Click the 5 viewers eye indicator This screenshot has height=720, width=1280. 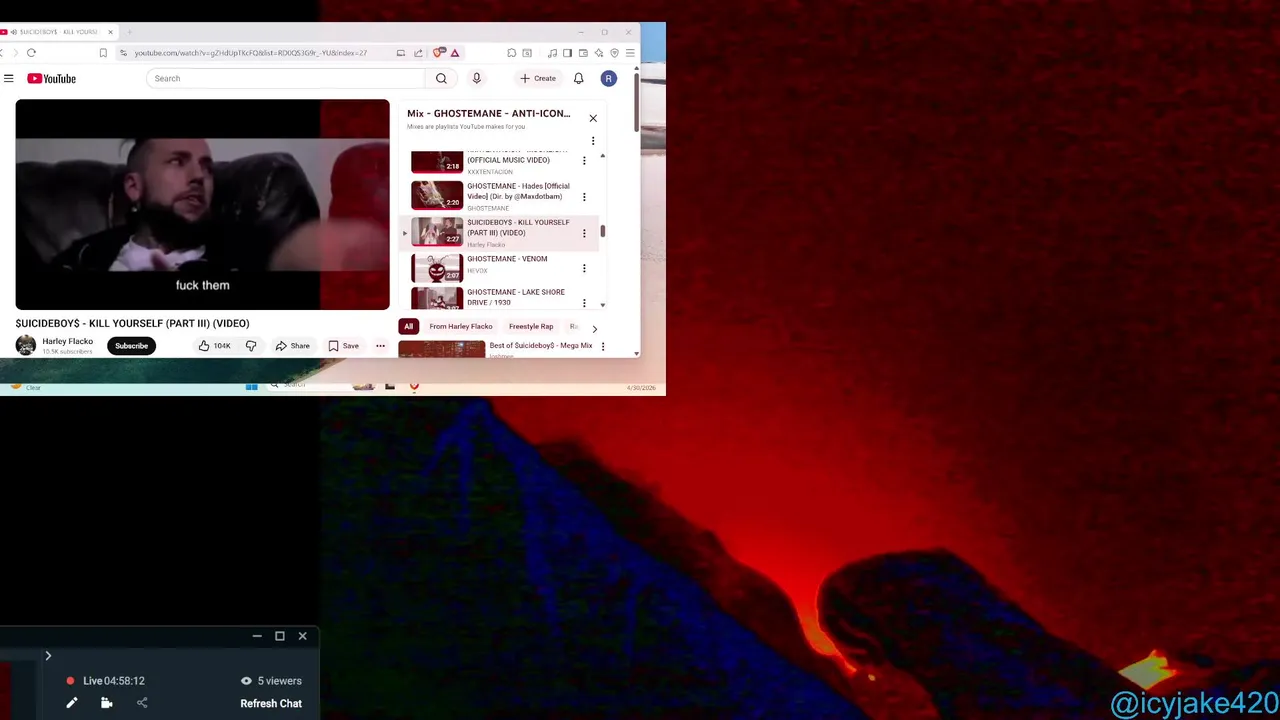[271, 681]
